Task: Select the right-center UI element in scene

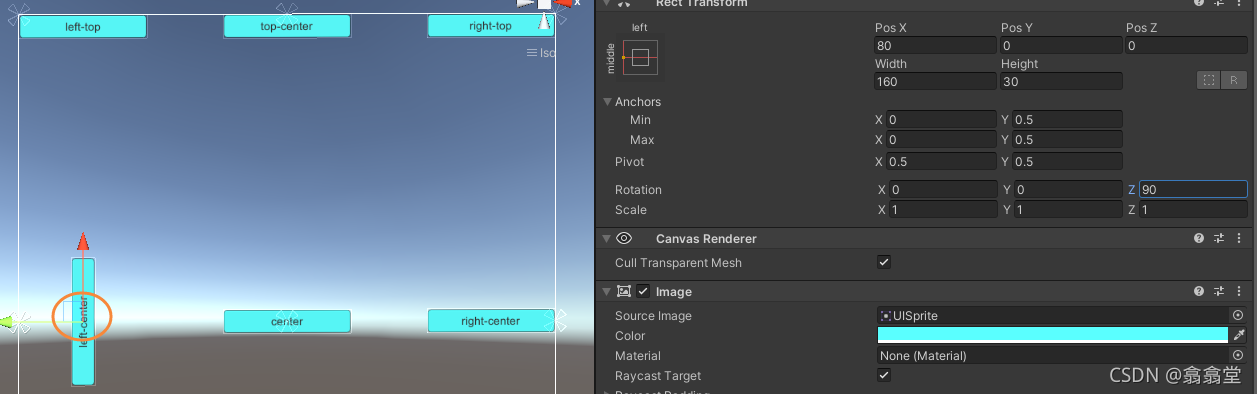Action: point(491,321)
